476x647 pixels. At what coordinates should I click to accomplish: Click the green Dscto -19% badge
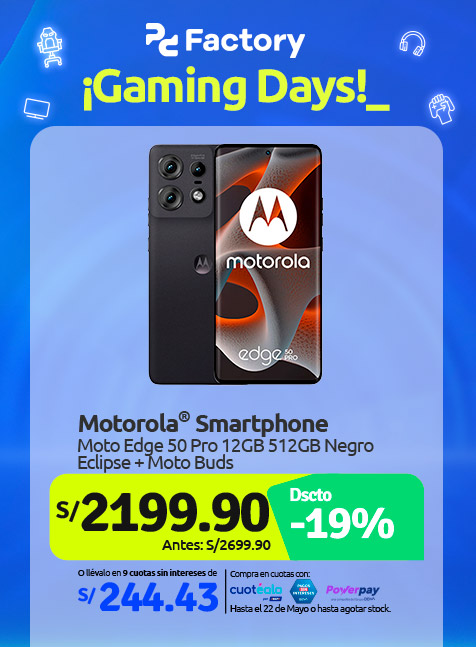(346, 517)
